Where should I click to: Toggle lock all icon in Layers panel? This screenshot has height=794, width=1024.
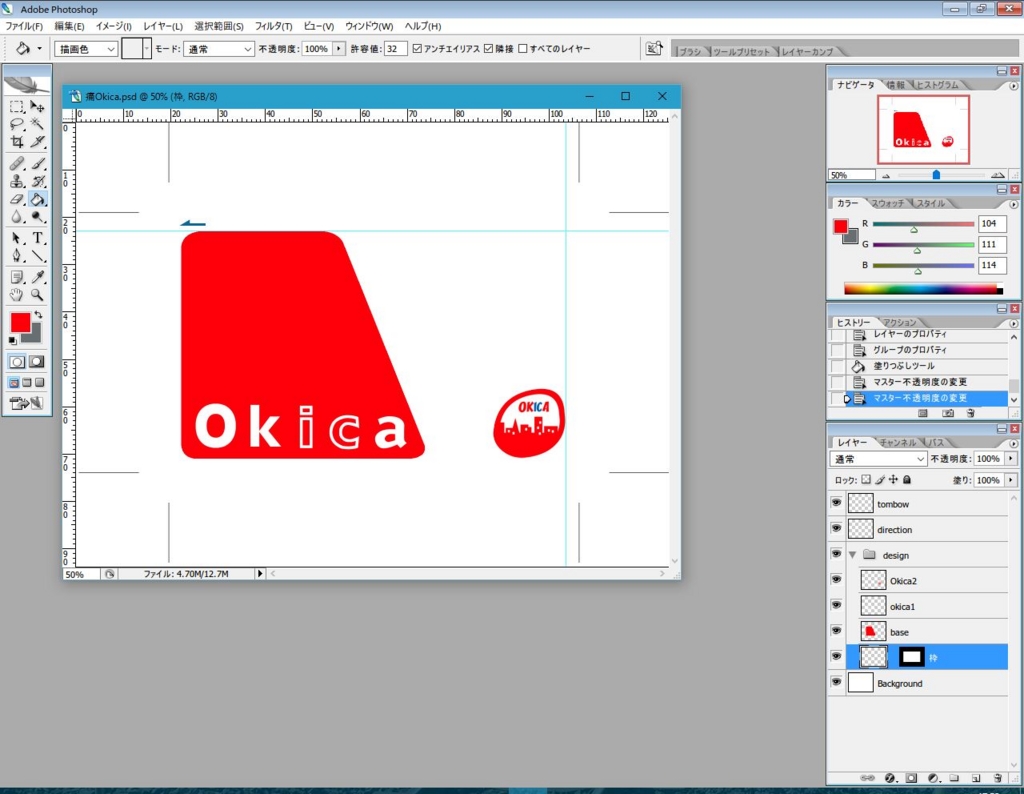click(907, 480)
